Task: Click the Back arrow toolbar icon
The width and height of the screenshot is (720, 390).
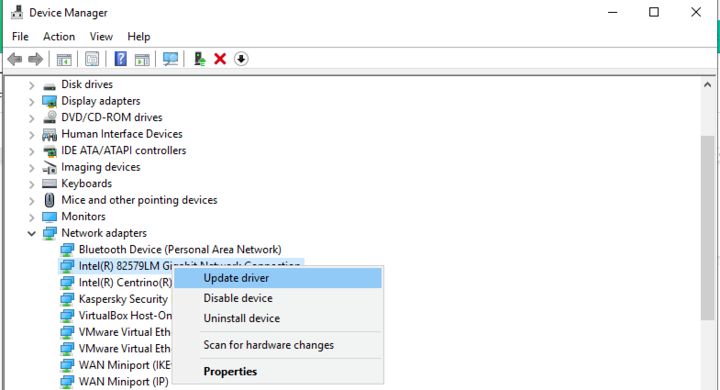Action: tap(15, 59)
